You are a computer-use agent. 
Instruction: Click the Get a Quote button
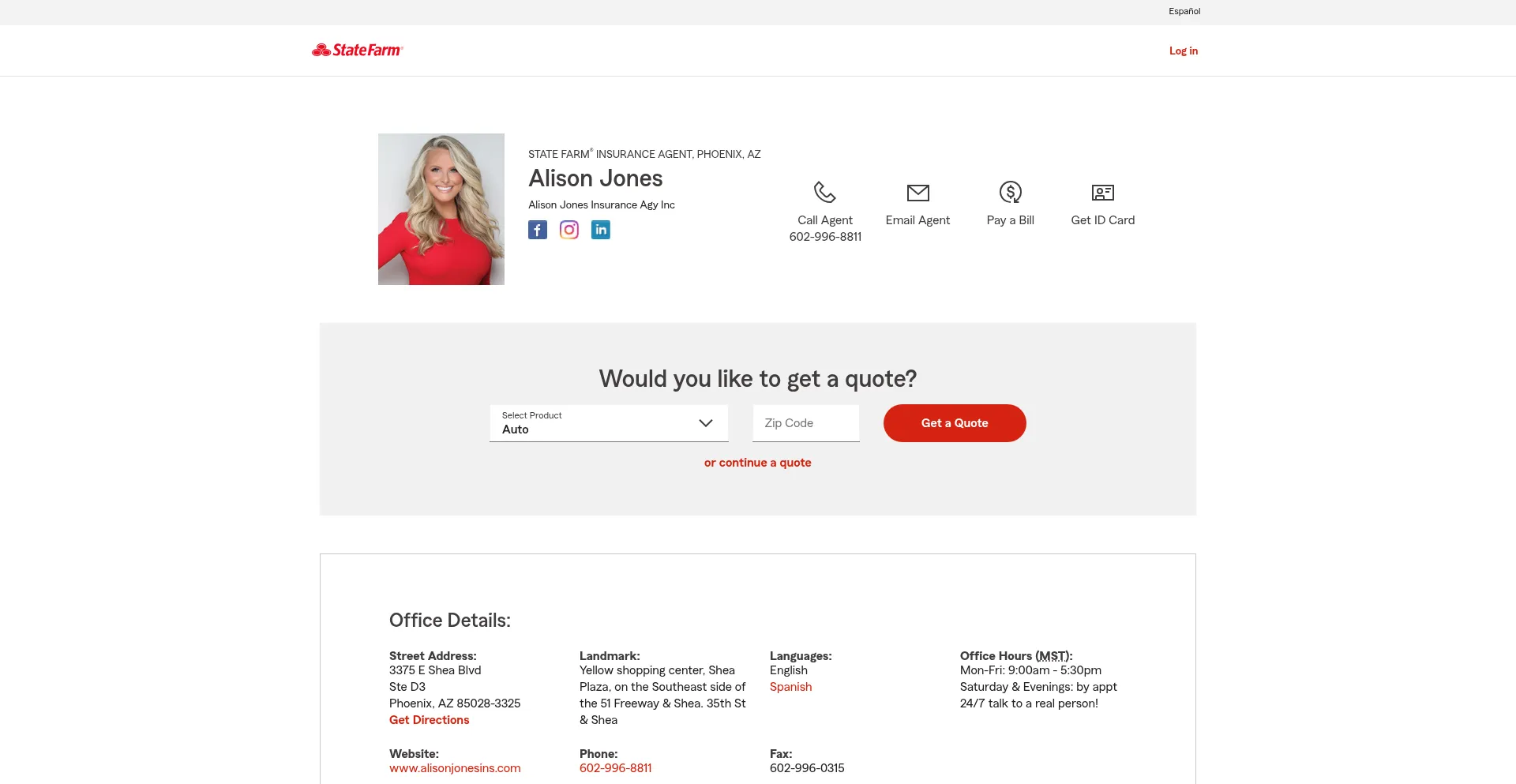point(955,423)
